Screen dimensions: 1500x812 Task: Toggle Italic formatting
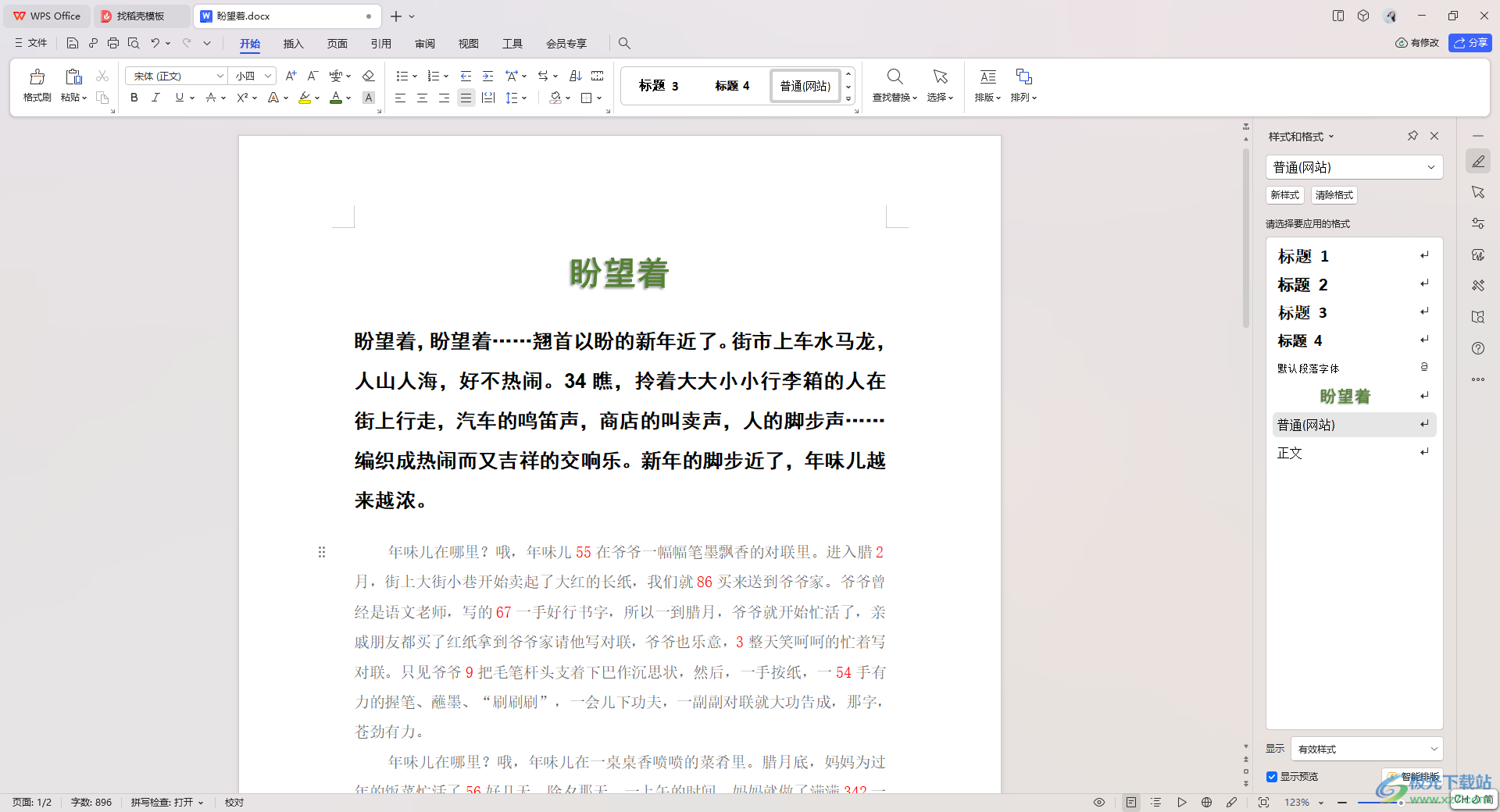point(155,98)
